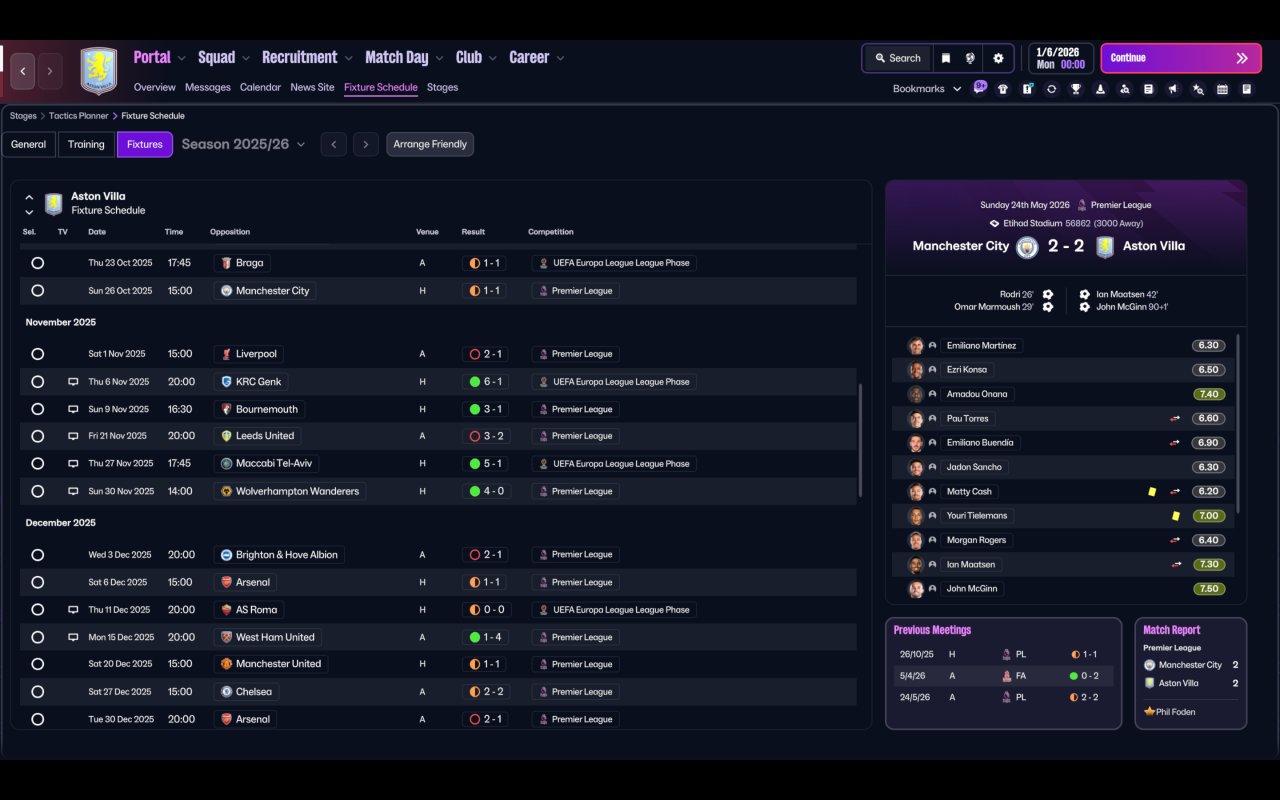Screen dimensions: 1280x800
Task: Click TV icon on West Ham United row
Action: coord(73,637)
